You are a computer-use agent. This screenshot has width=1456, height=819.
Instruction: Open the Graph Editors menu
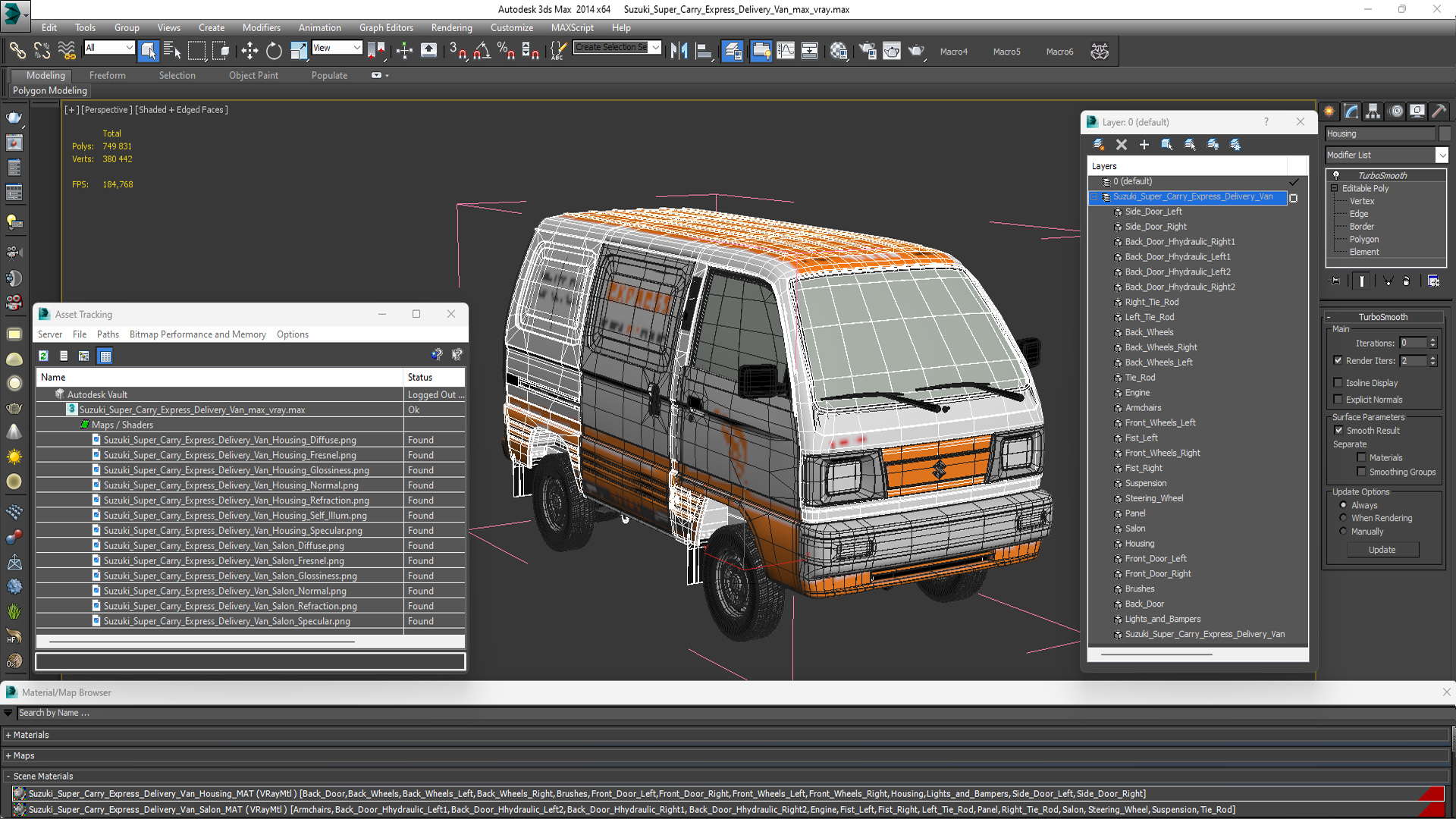coord(385,27)
